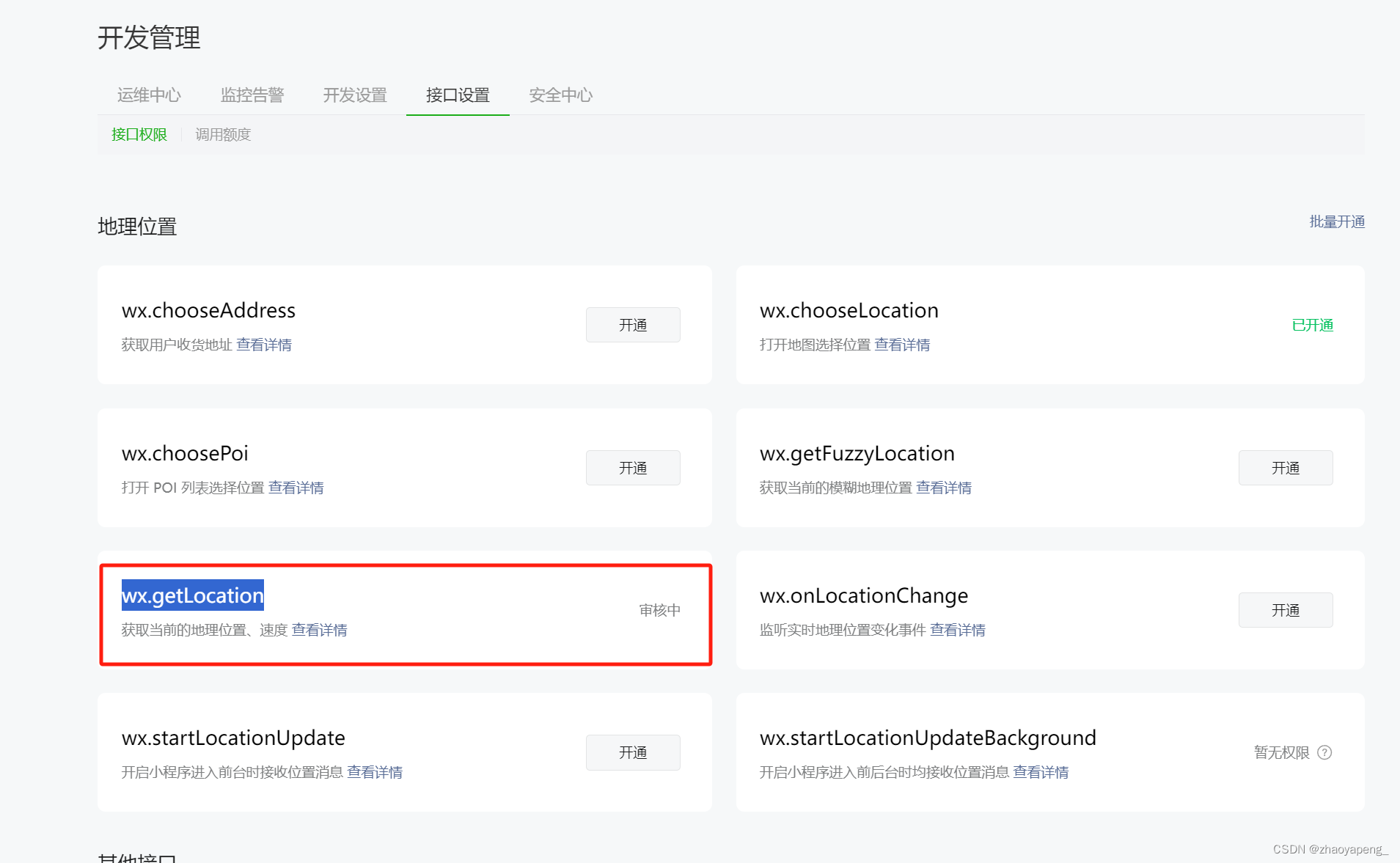Enable wx.startLocationUpdate with its 开通 button
1400x863 pixels.
pos(633,752)
